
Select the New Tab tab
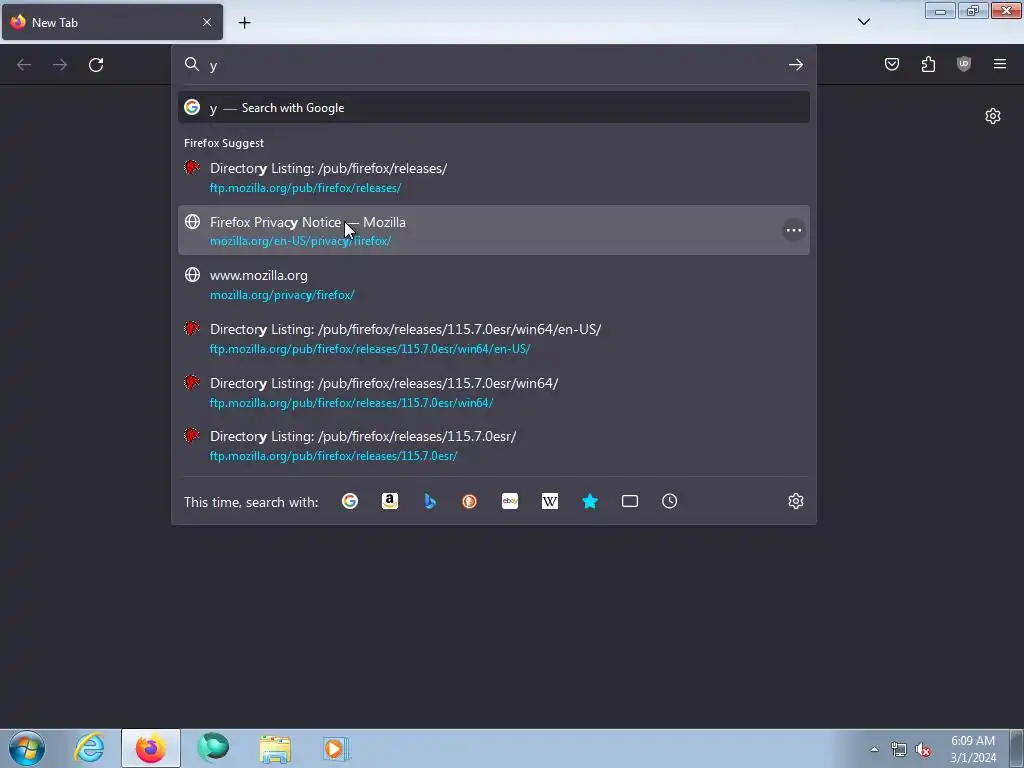pos(112,22)
